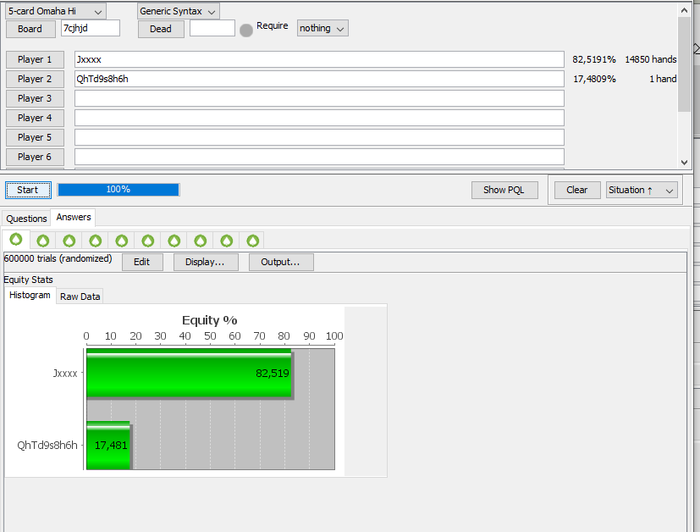This screenshot has width=700, height=532.
Task: Focus the empty Player 5 range field
Action: (319, 137)
